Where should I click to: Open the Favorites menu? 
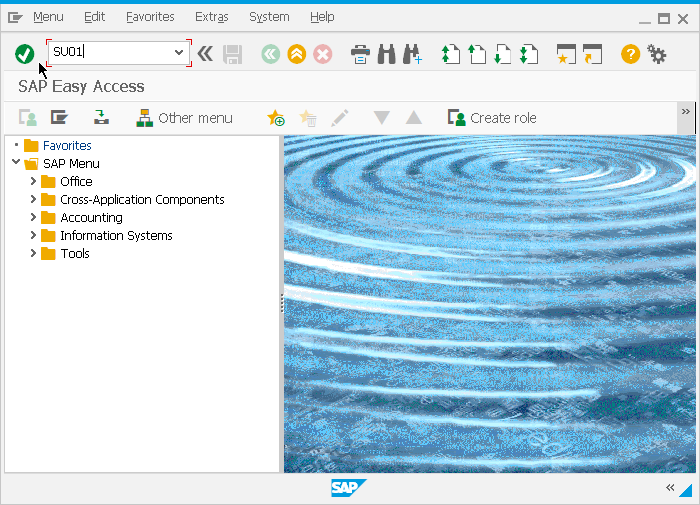point(150,17)
